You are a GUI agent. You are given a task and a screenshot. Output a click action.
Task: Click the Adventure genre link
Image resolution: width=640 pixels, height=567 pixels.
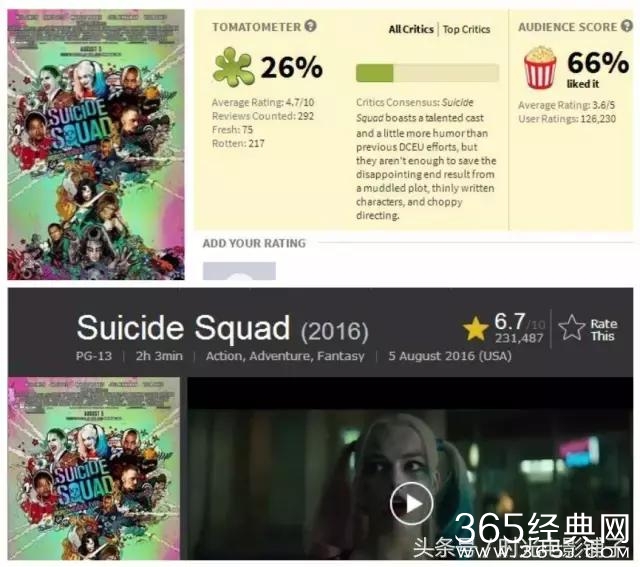[281, 356]
